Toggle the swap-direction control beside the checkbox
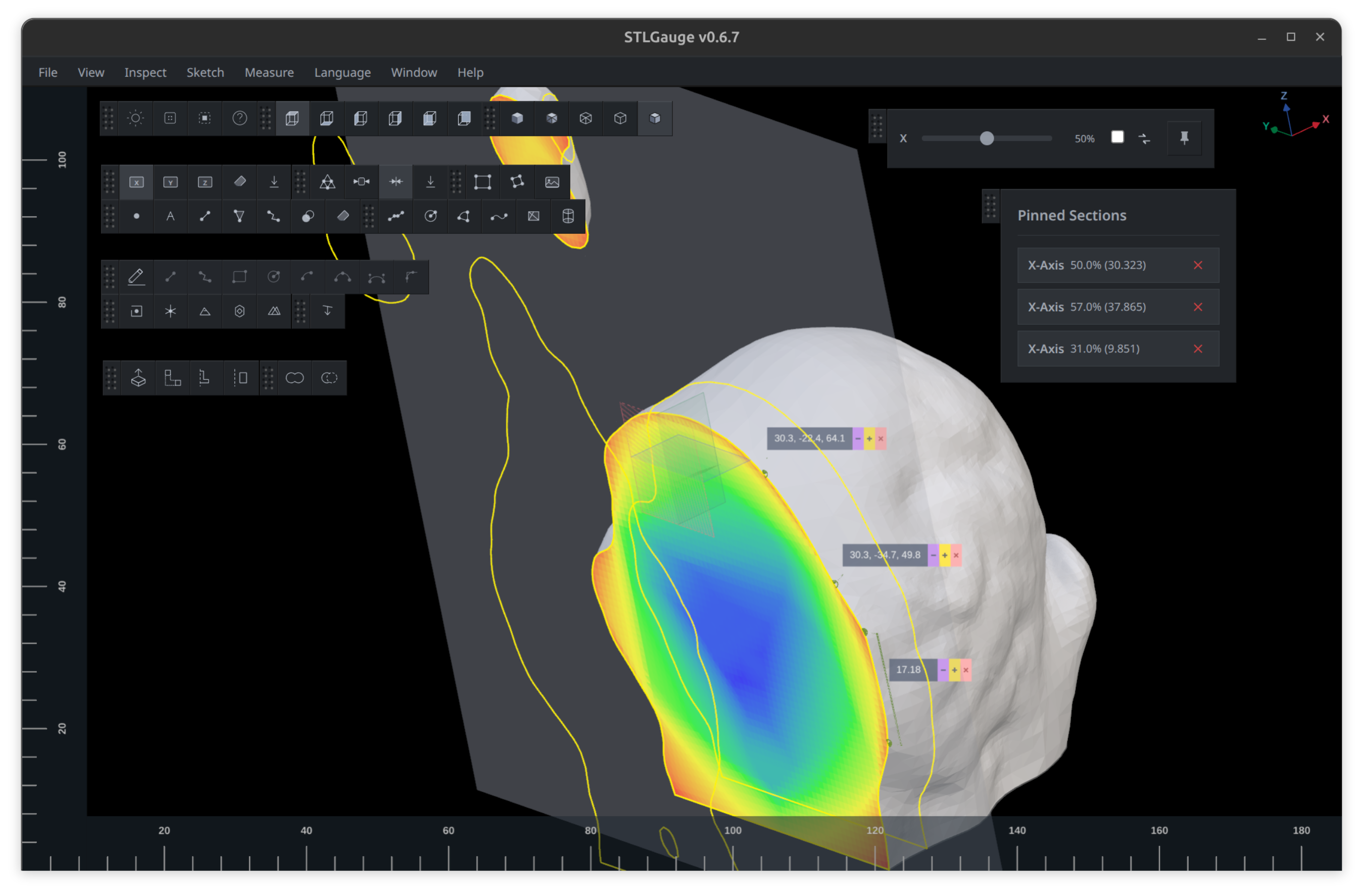Viewport: 1364px width, 896px height. pyautogui.click(x=1145, y=138)
